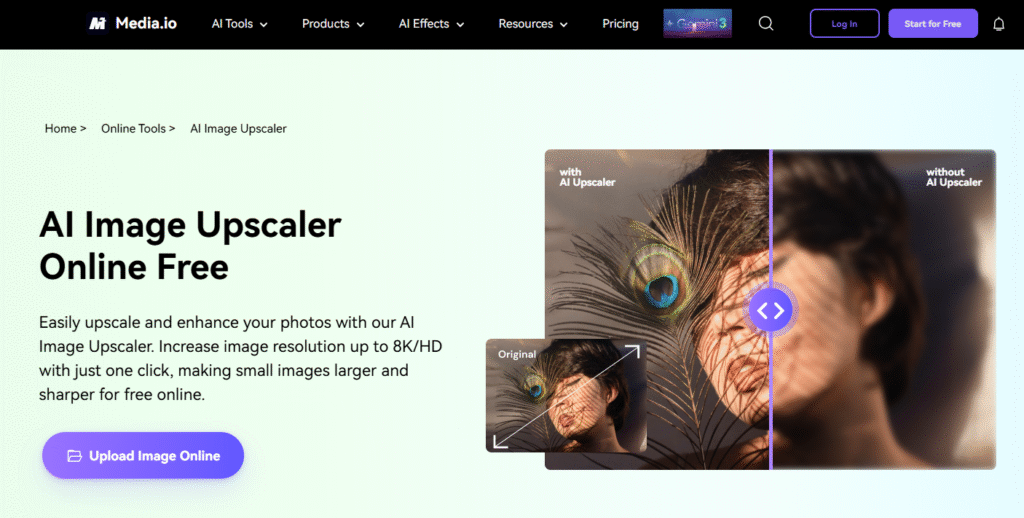Click the Gemini 3 promo banner

pyautogui.click(x=697, y=24)
